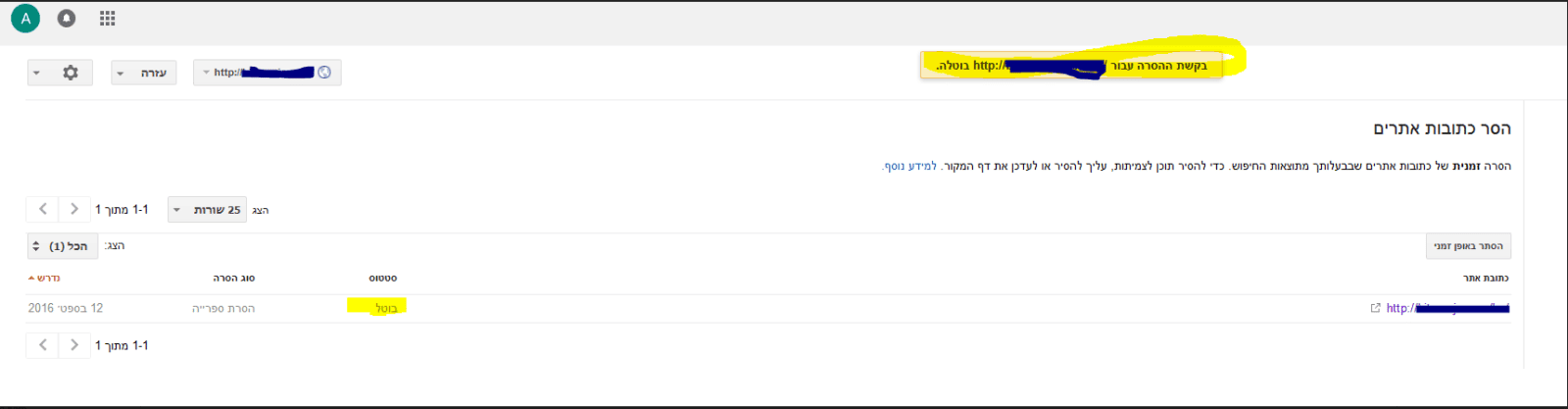Screen dimensions: 1568x409
Task: Sort by the נדרש column header
Action: pos(44,279)
